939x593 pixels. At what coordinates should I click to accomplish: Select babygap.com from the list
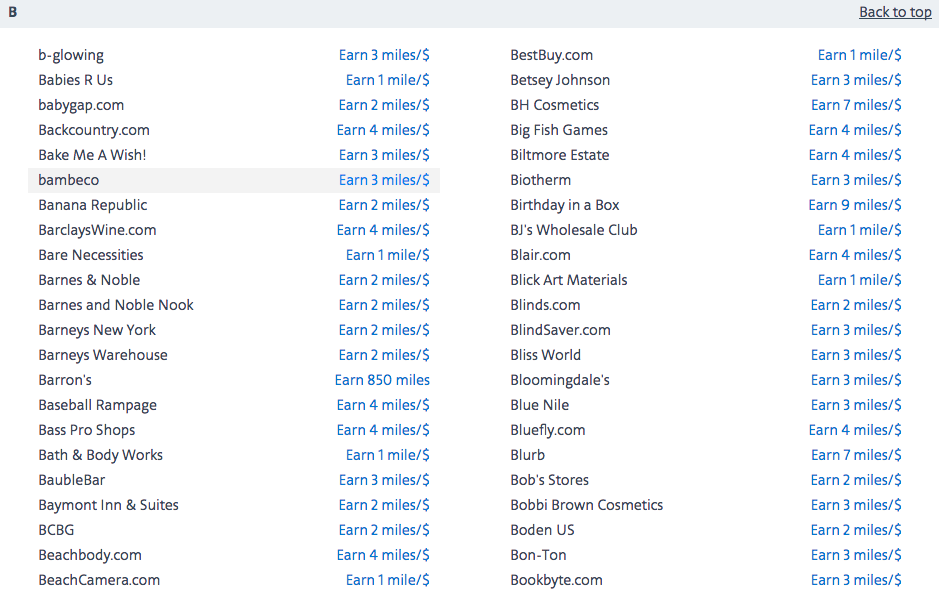pyautogui.click(x=81, y=105)
